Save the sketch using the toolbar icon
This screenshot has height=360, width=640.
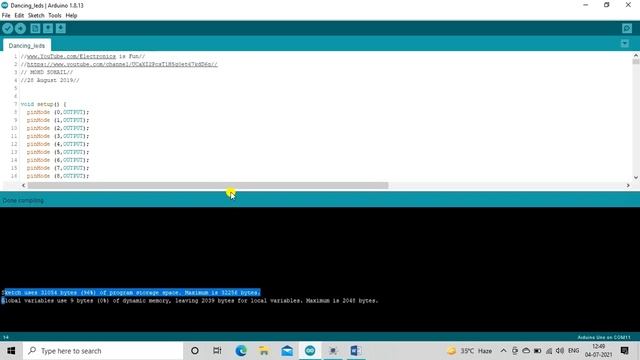[60, 28]
